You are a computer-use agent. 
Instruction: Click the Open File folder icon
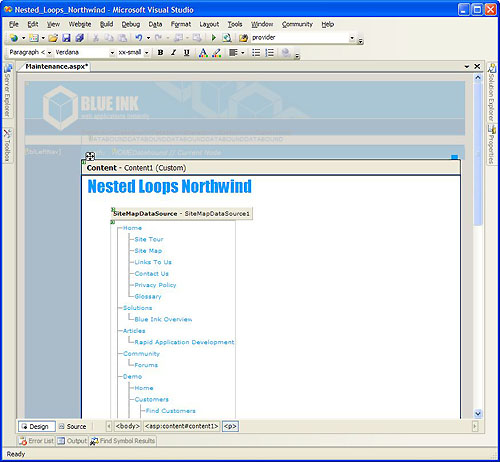53,38
